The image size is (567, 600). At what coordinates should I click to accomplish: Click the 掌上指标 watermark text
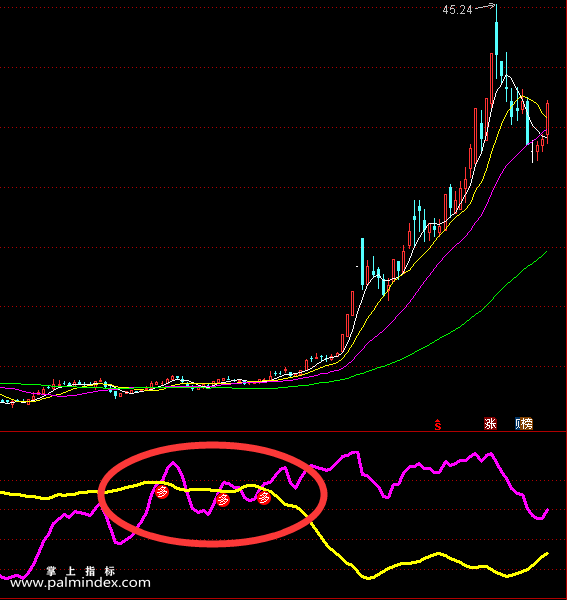pos(81,571)
